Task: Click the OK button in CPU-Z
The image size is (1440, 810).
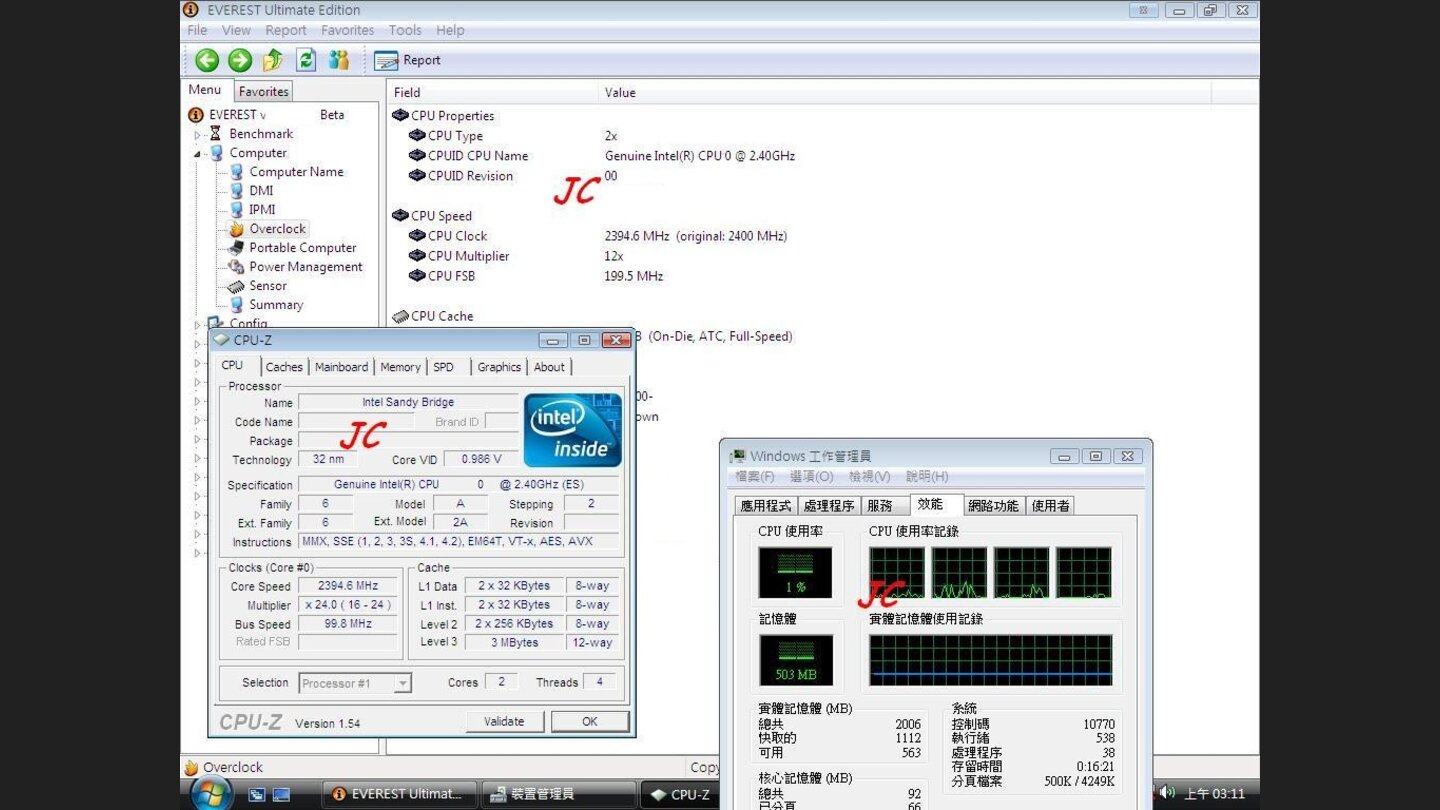Action: click(x=590, y=721)
